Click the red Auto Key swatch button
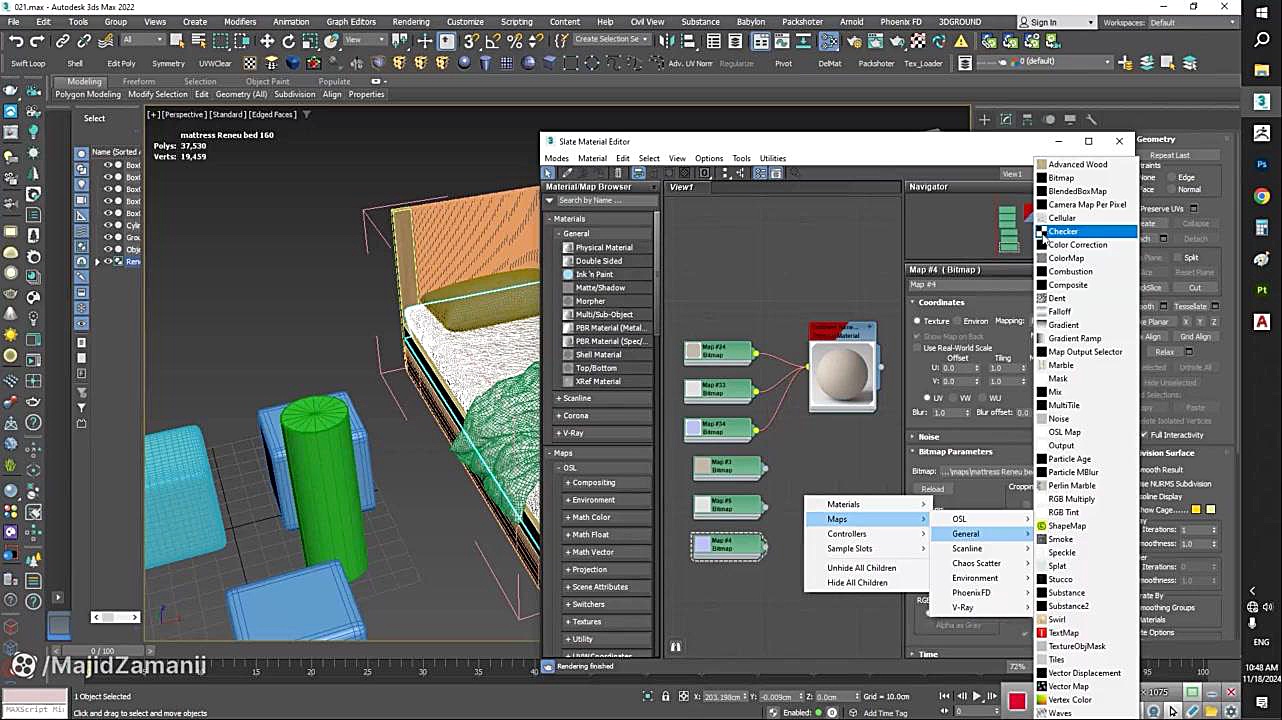Image resolution: width=1282 pixels, height=720 pixels. [x=1017, y=701]
